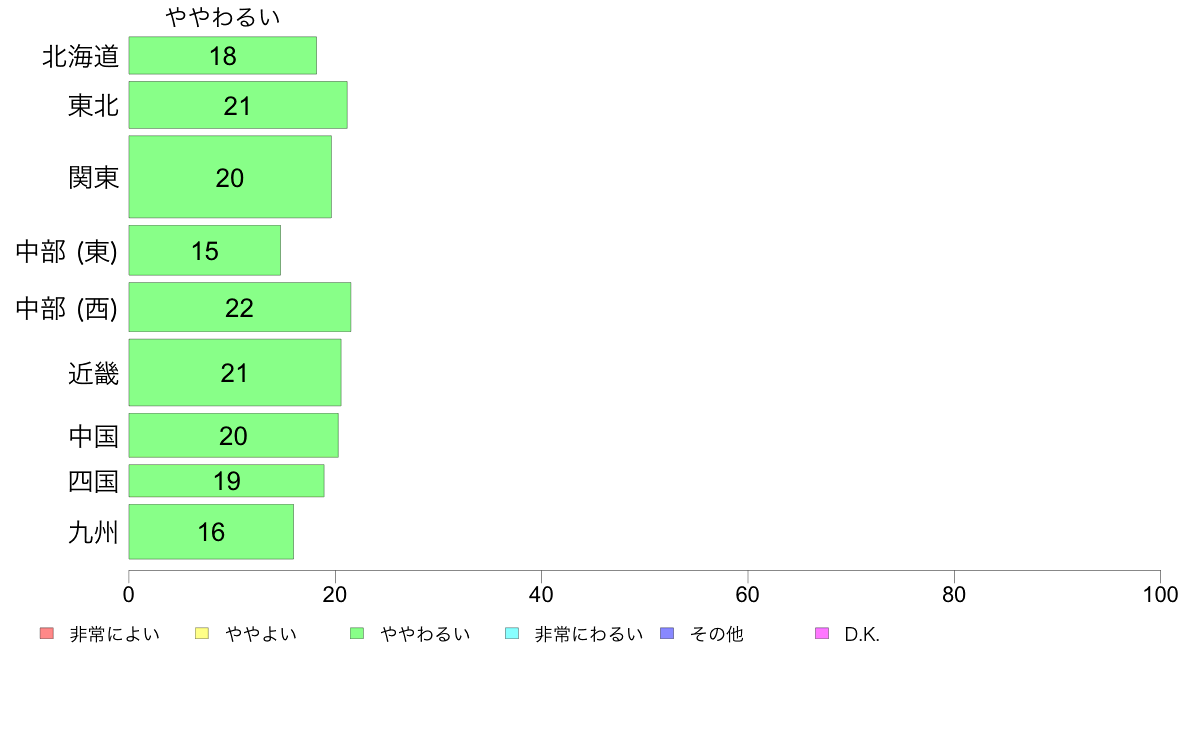Click the red 非常によい legend swatch
Image resolution: width=1188 pixels, height=736 pixels.
(46, 633)
